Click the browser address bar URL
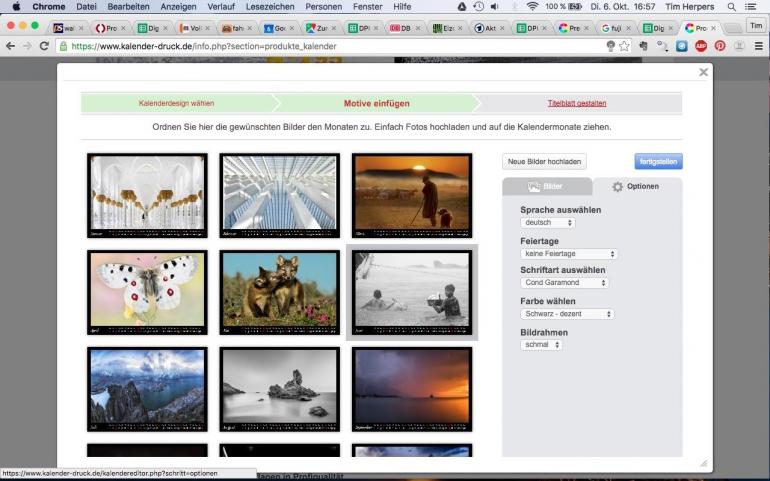Screen dimensions: 770x481 click(x=204, y=46)
